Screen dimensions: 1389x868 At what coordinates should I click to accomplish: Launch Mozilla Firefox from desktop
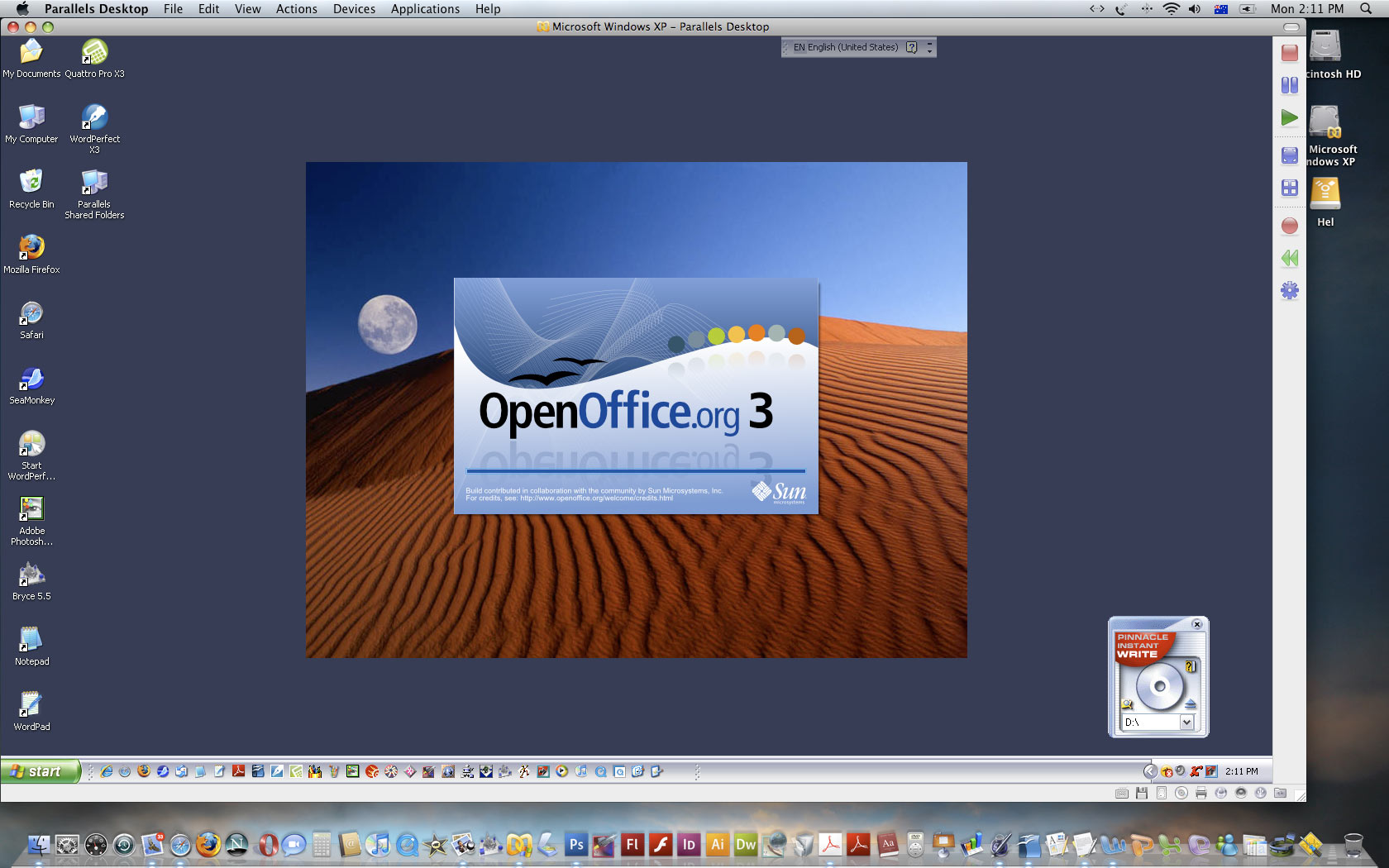click(x=31, y=254)
